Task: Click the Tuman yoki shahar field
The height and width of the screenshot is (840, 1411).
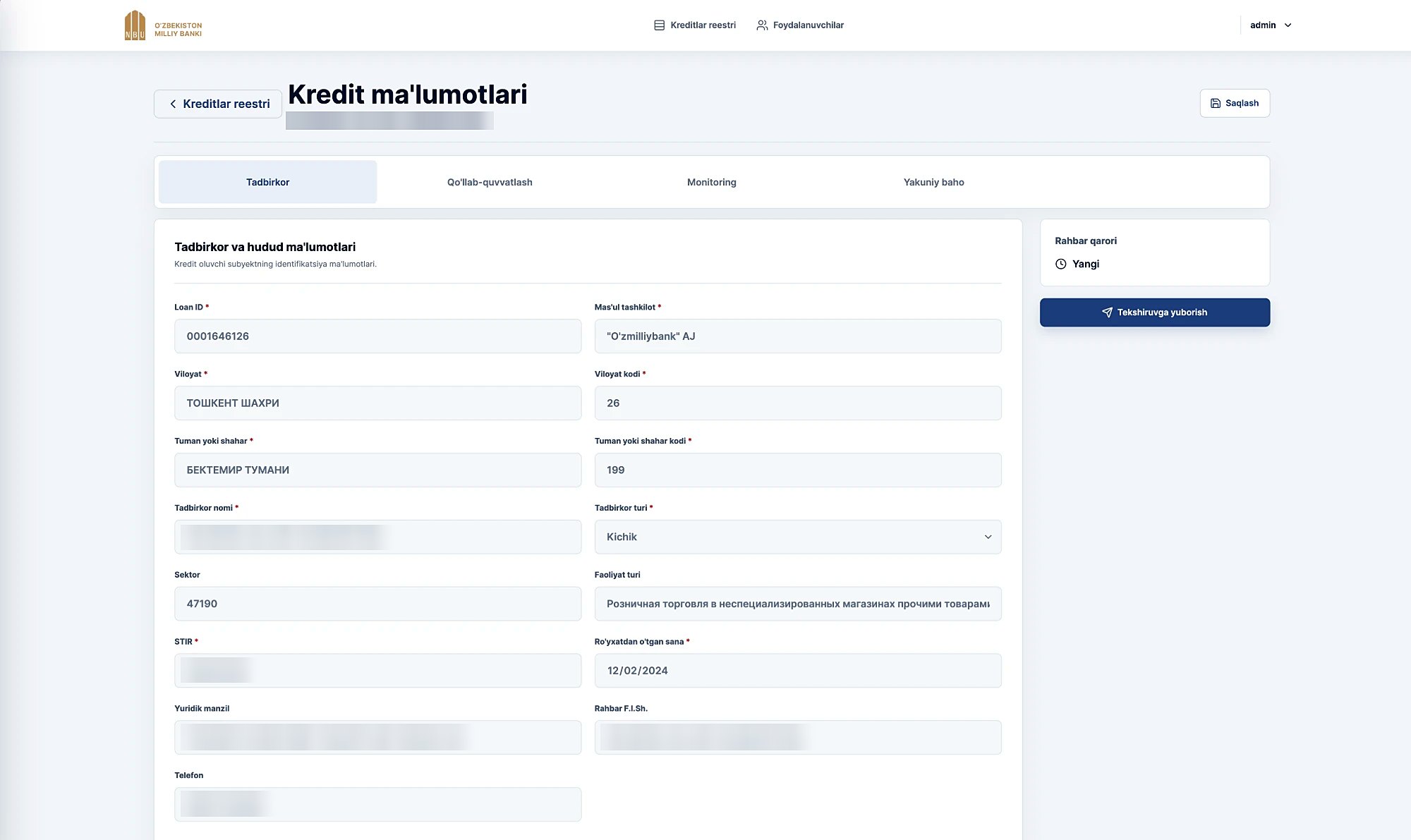Action: coord(377,470)
